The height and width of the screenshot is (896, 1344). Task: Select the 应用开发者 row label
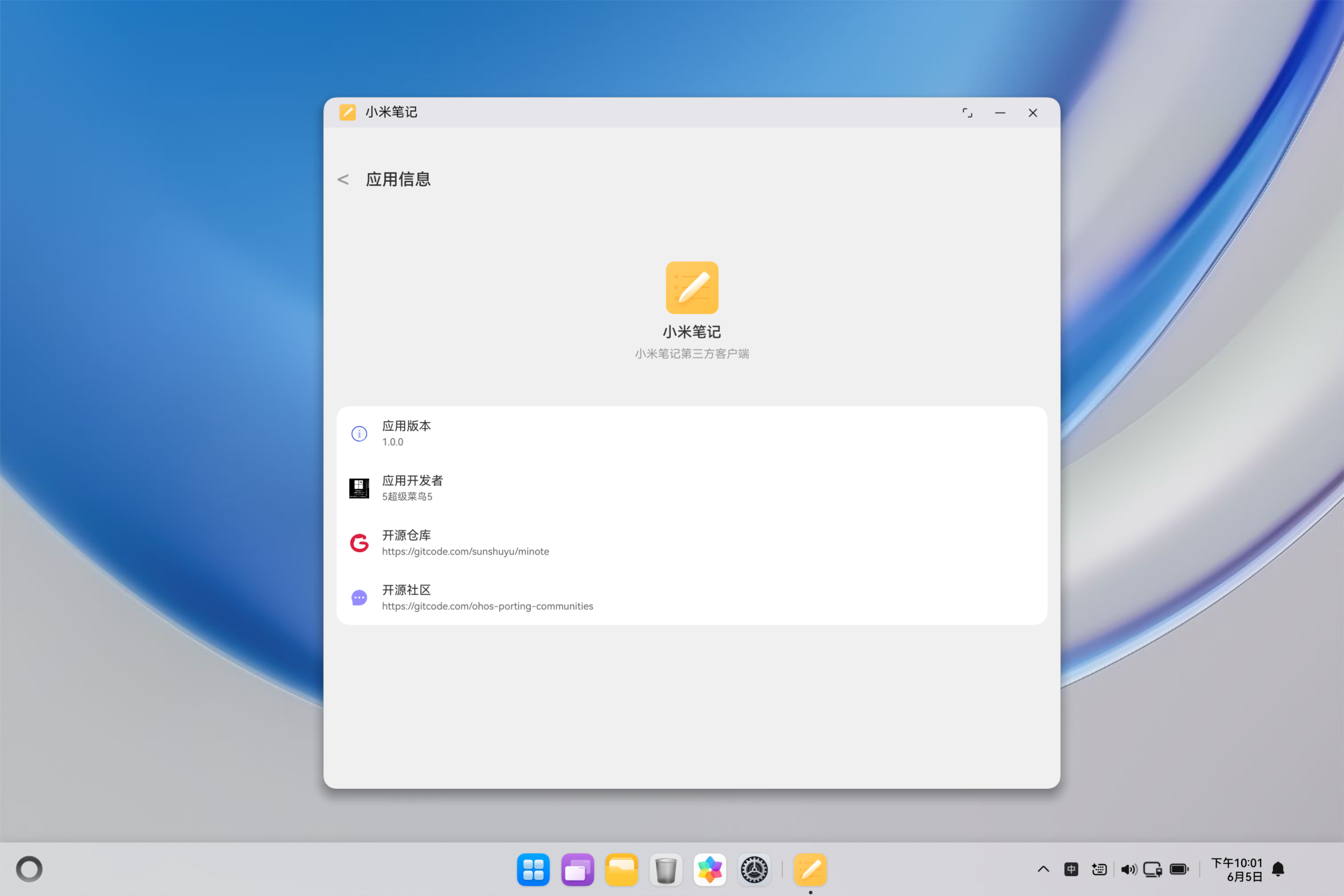coord(412,481)
